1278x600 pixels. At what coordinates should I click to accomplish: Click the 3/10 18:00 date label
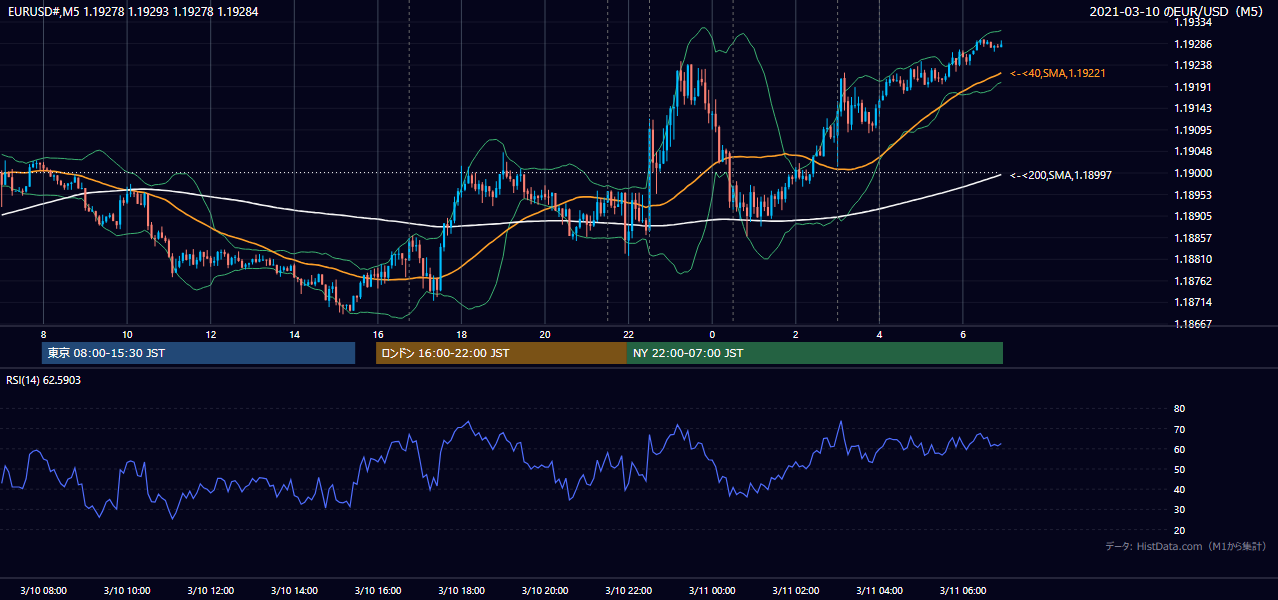[x=461, y=591]
